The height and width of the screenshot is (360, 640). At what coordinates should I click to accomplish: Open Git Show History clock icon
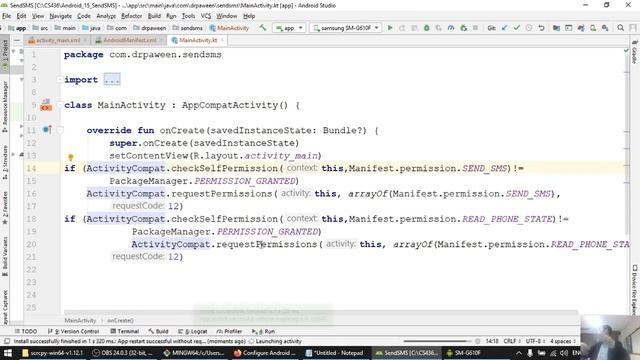point(529,28)
